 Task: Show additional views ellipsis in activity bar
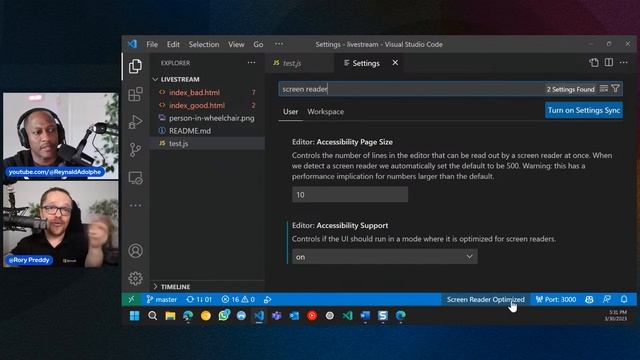pos(135,205)
